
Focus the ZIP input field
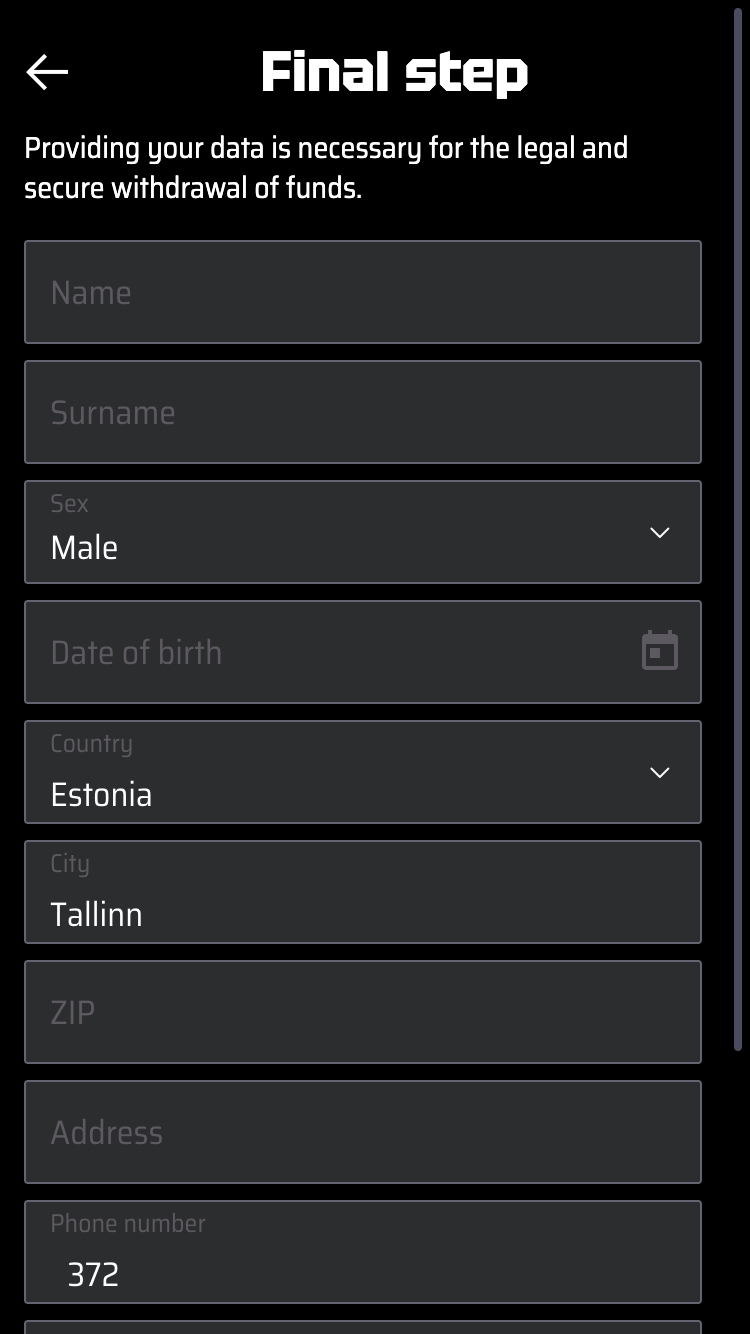click(x=362, y=1012)
